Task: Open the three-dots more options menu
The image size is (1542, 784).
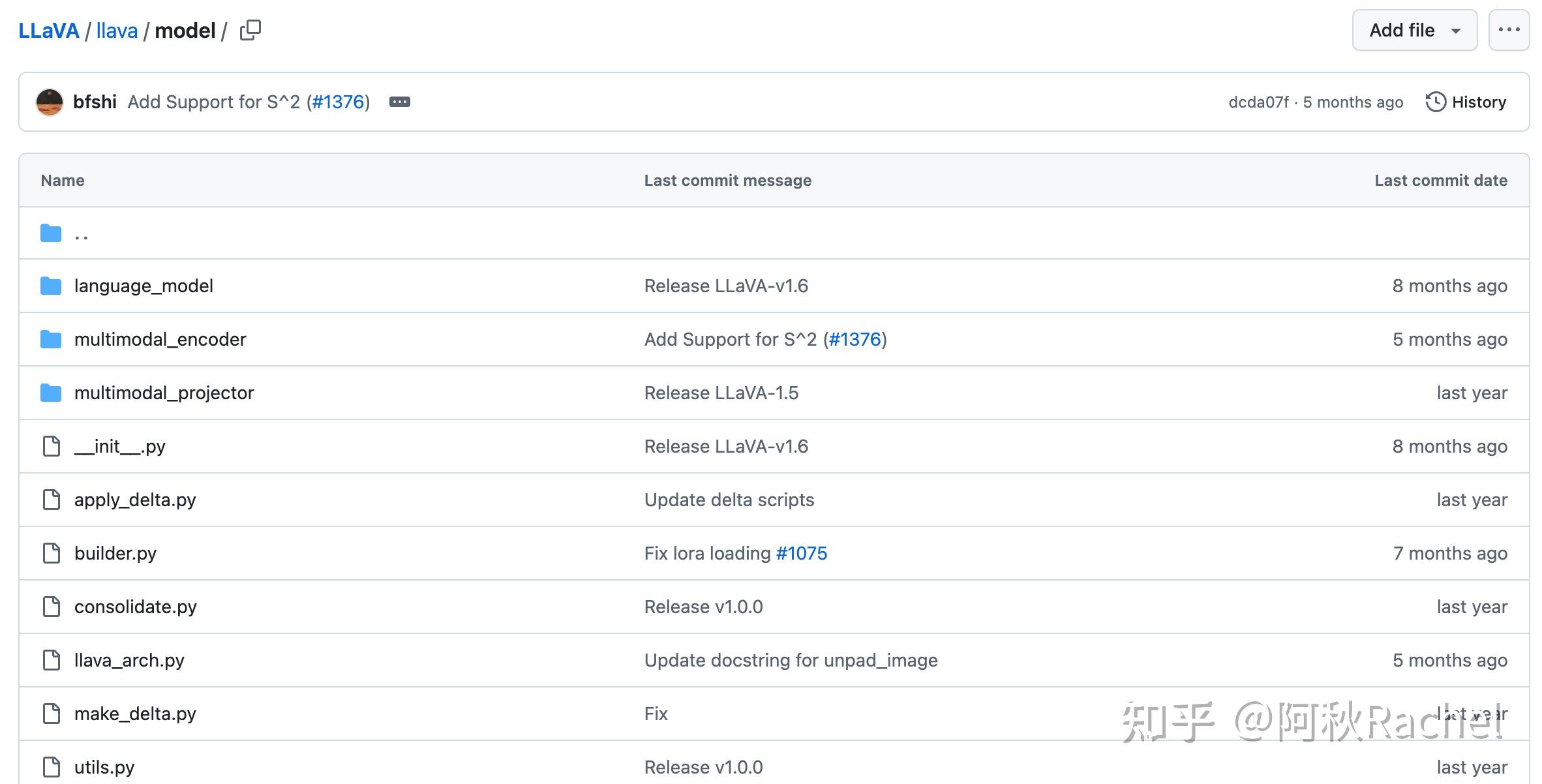Action: tap(1508, 30)
